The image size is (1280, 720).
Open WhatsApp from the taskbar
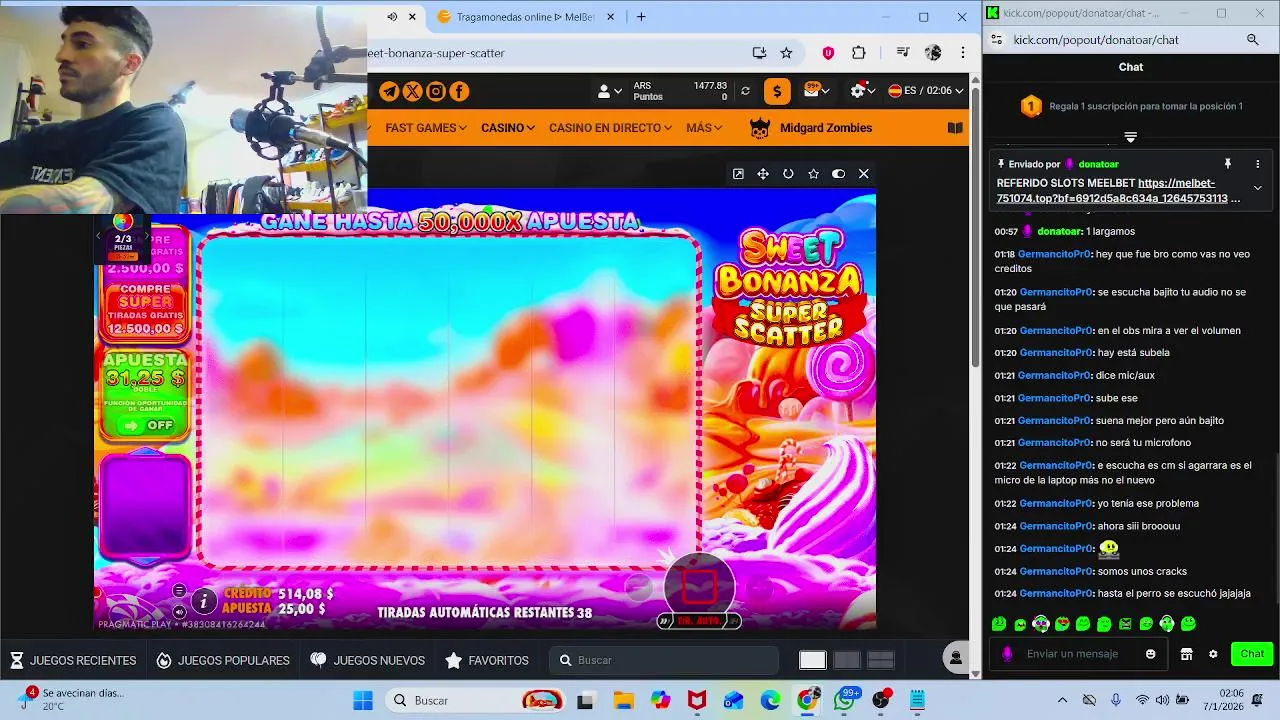pos(845,700)
